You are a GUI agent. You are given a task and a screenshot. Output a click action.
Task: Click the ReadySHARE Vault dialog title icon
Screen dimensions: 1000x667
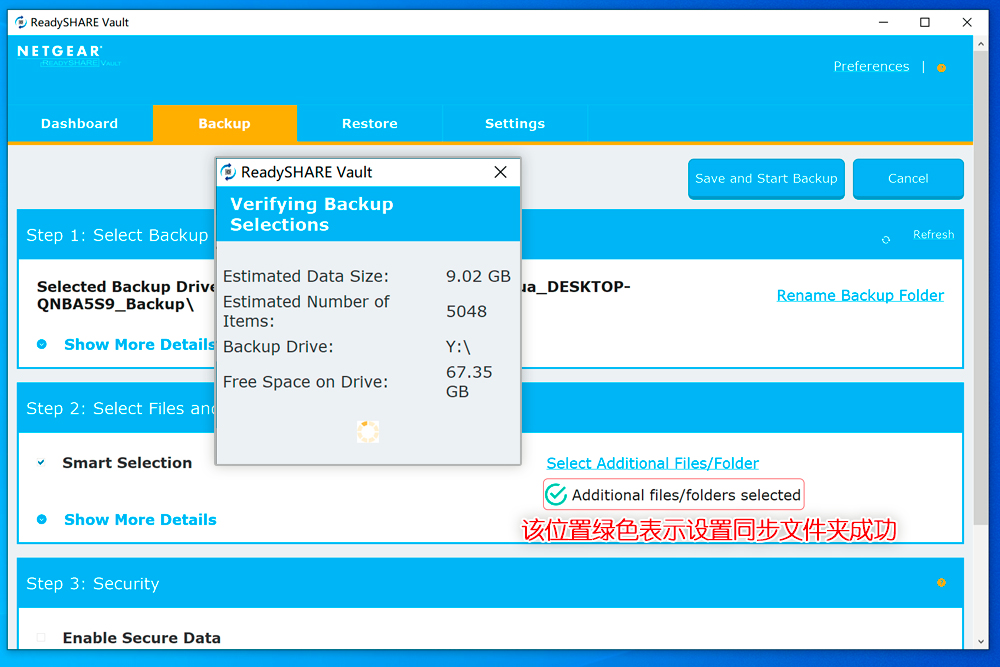click(x=228, y=172)
